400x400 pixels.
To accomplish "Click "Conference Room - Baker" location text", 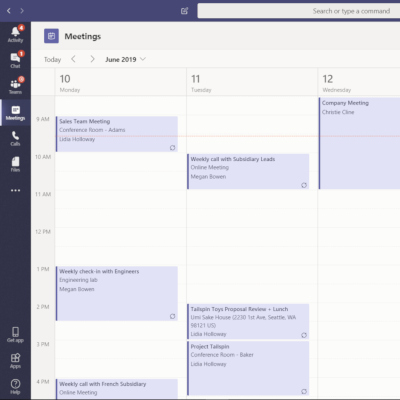I will [x=222, y=355].
